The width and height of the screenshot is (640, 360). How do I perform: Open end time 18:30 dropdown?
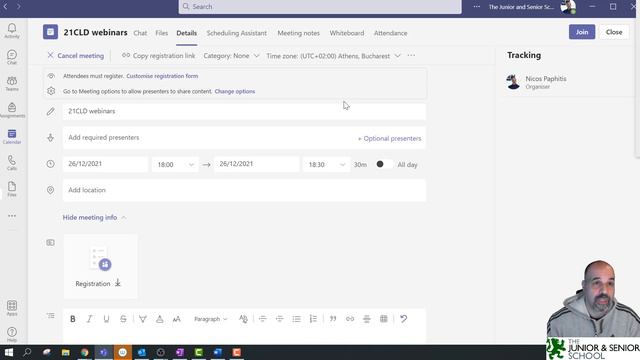pos(326,164)
